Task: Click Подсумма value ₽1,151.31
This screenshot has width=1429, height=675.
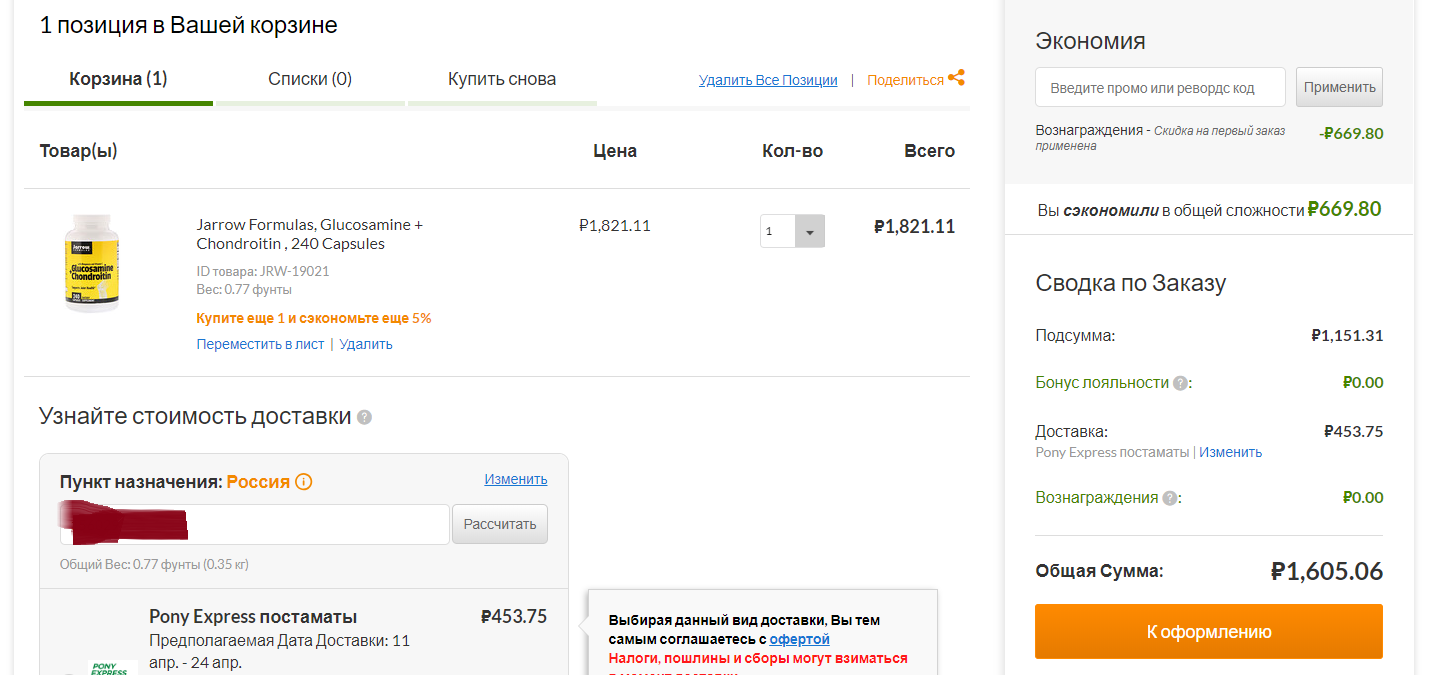Action: coord(1347,336)
